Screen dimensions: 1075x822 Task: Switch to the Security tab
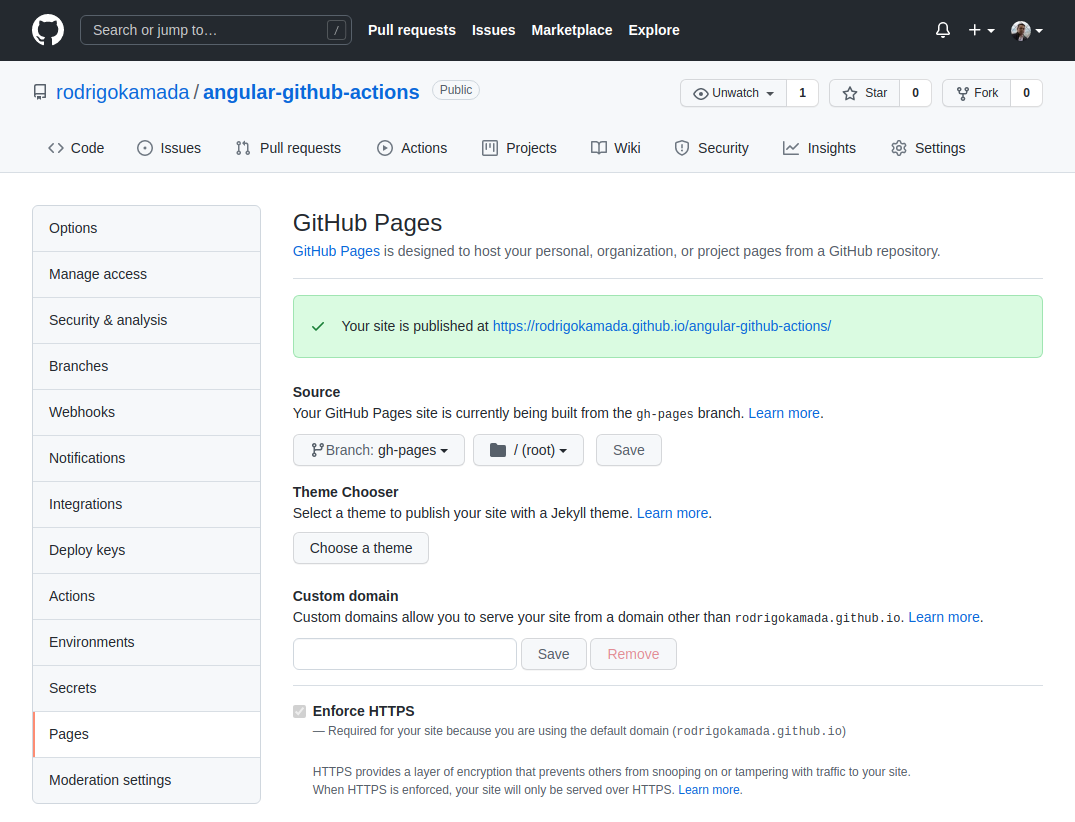pyautogui.click(x=712, y=148)
